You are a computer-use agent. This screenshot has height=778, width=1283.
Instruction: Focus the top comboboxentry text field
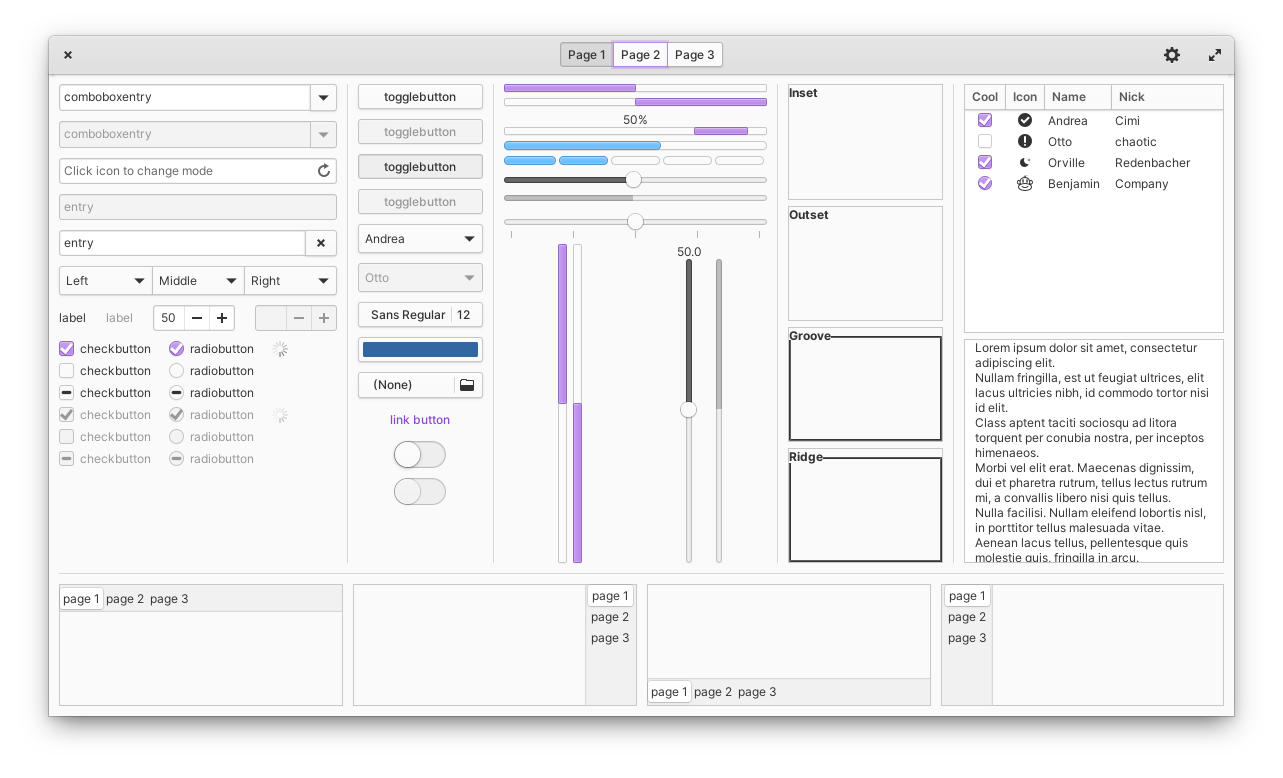pyautogui.click(x=185, y=97)
